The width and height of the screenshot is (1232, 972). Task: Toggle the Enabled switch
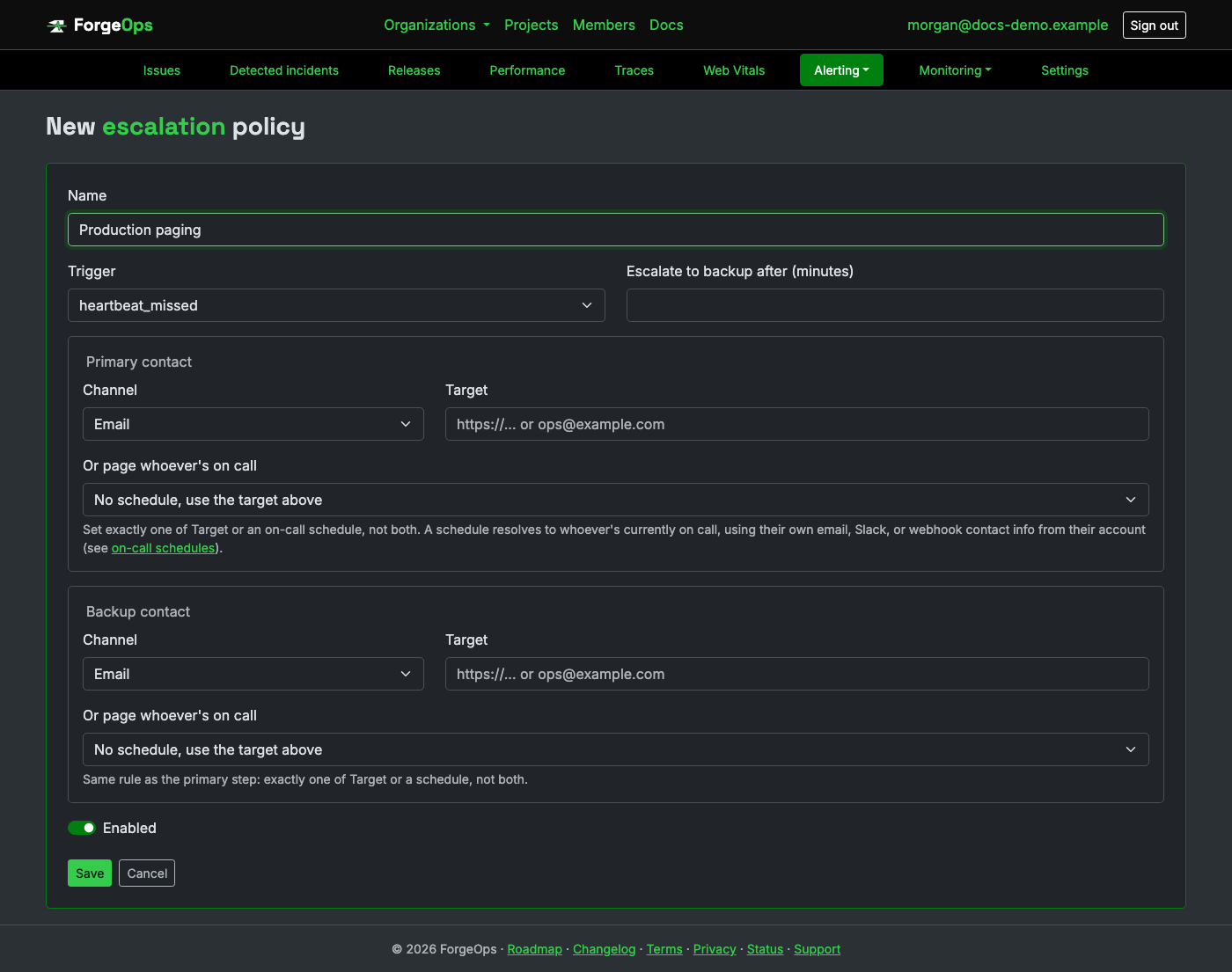click(x=82, y=828)
